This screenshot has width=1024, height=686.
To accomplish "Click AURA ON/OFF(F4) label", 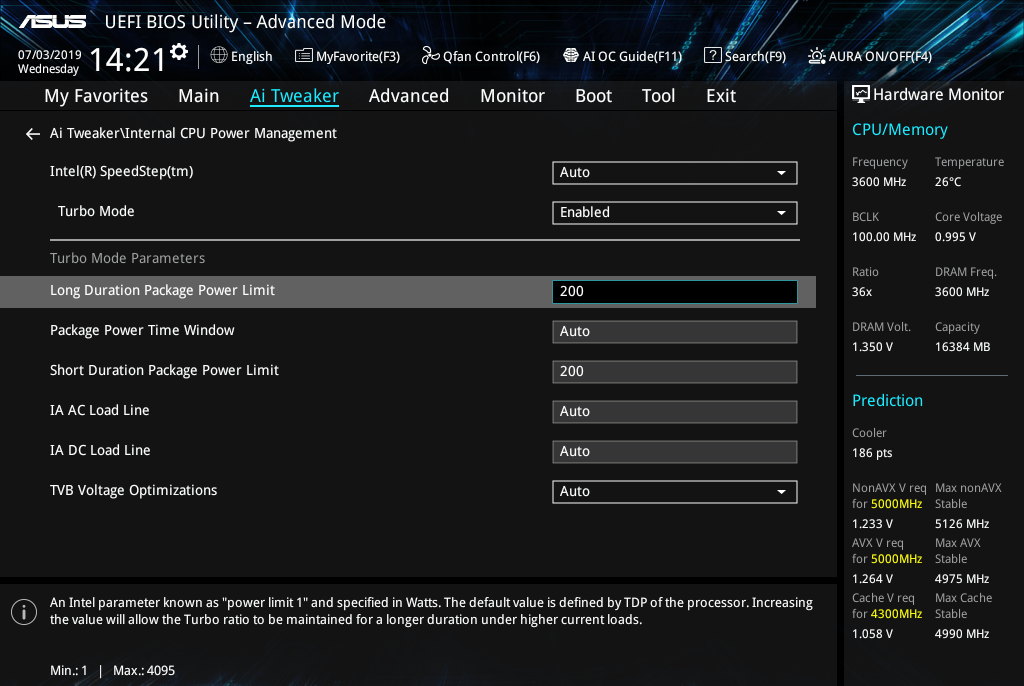I will coord(880,56).
